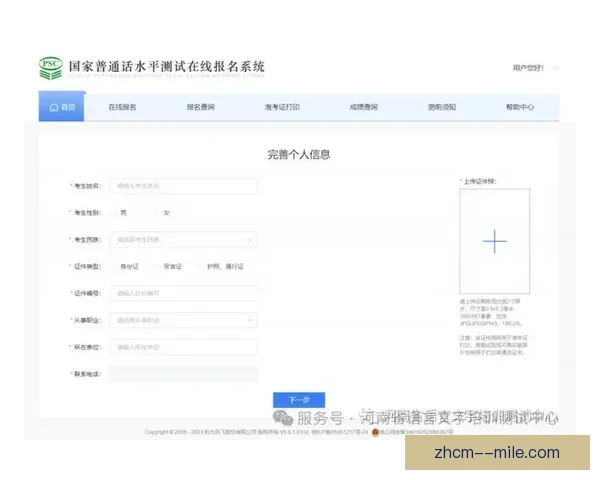Click the police badge icon in footer

(375, 432)
